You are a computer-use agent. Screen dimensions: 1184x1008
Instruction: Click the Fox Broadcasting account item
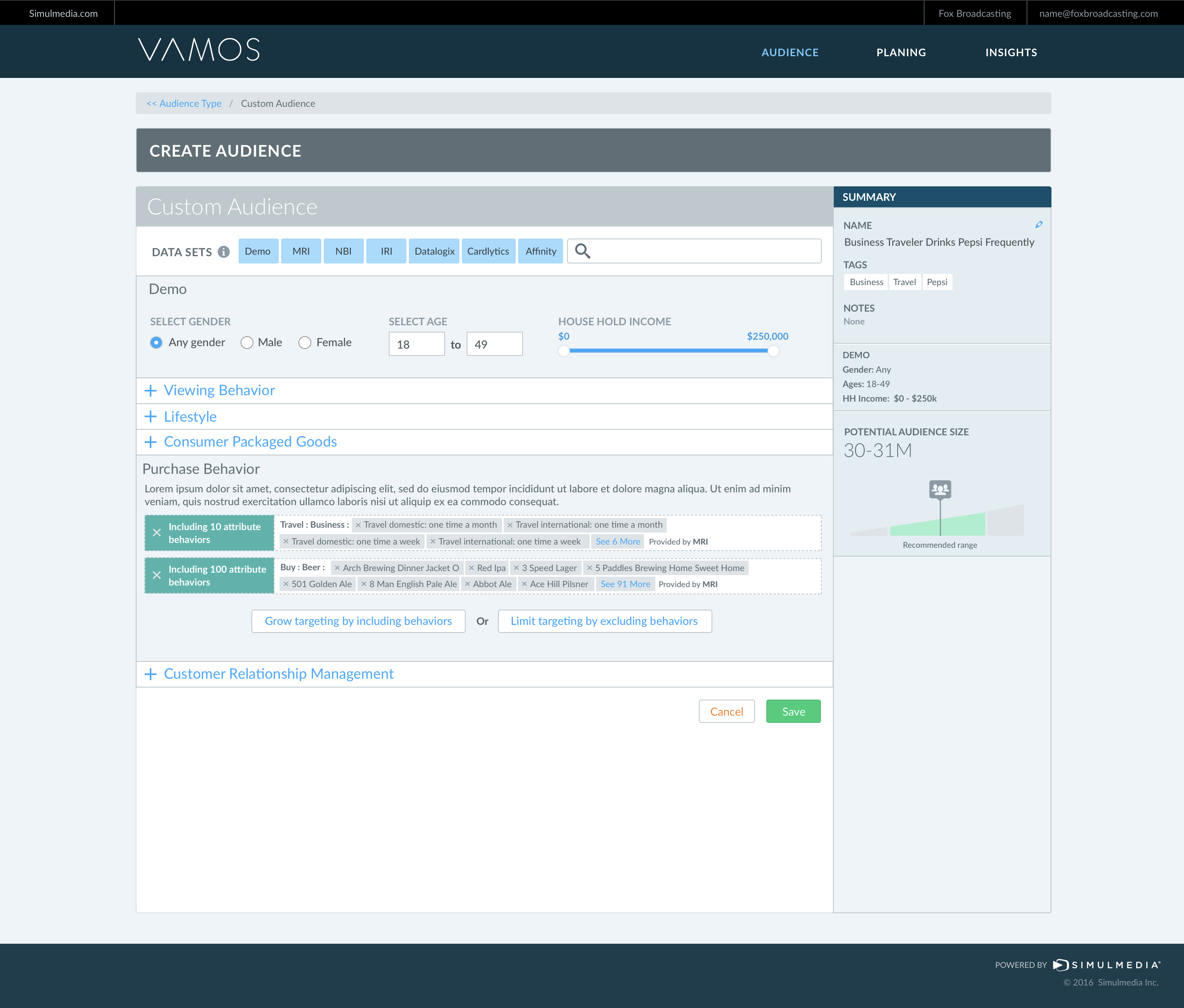coord(975,13)
